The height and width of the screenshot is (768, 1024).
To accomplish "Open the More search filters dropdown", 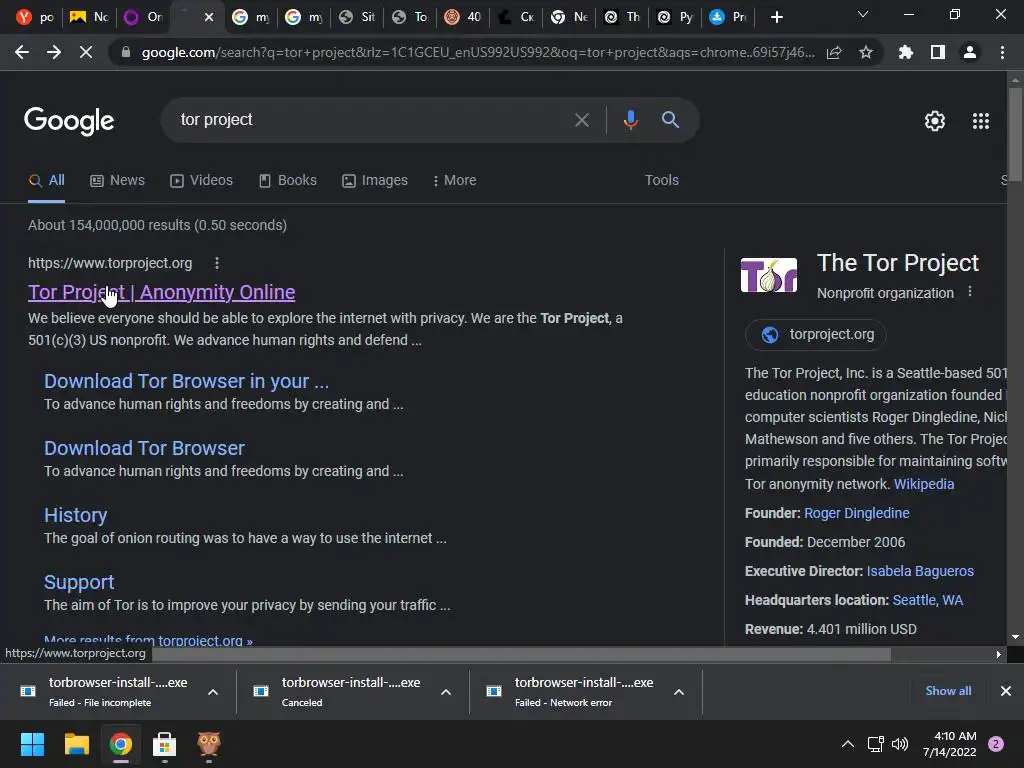I will click(x=454, y=180).
